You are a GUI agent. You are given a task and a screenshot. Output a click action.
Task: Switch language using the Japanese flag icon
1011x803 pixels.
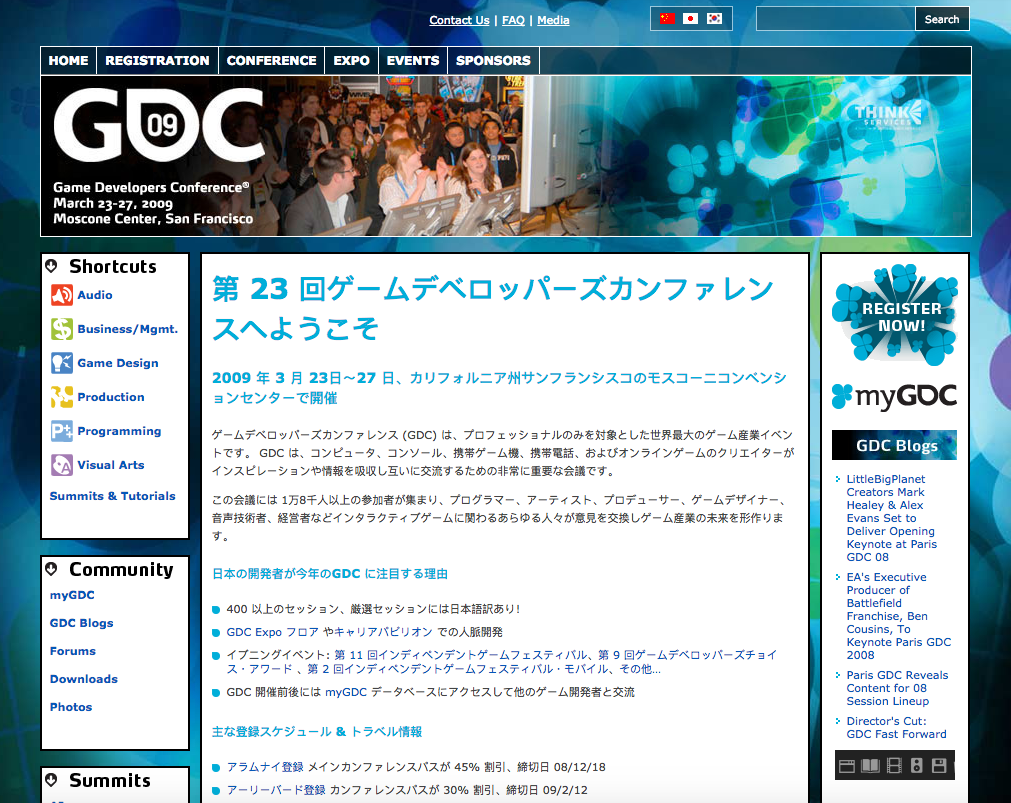(691, 18)
